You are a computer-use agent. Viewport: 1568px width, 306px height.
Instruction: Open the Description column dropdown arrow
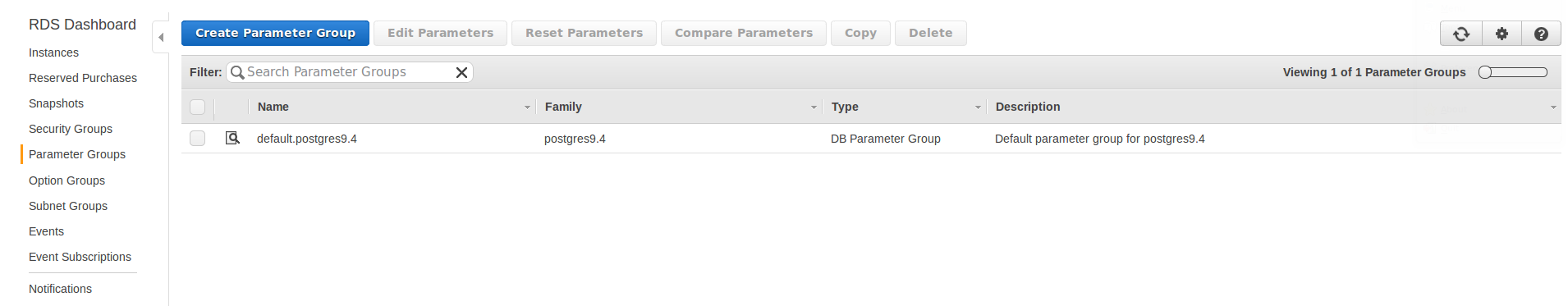1553,107
